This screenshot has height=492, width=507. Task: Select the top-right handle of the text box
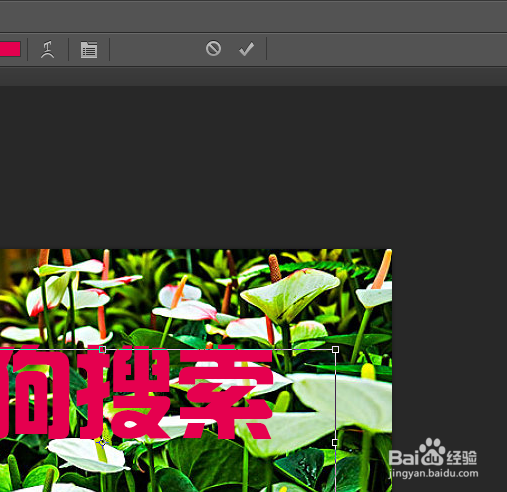coord(336,349)
